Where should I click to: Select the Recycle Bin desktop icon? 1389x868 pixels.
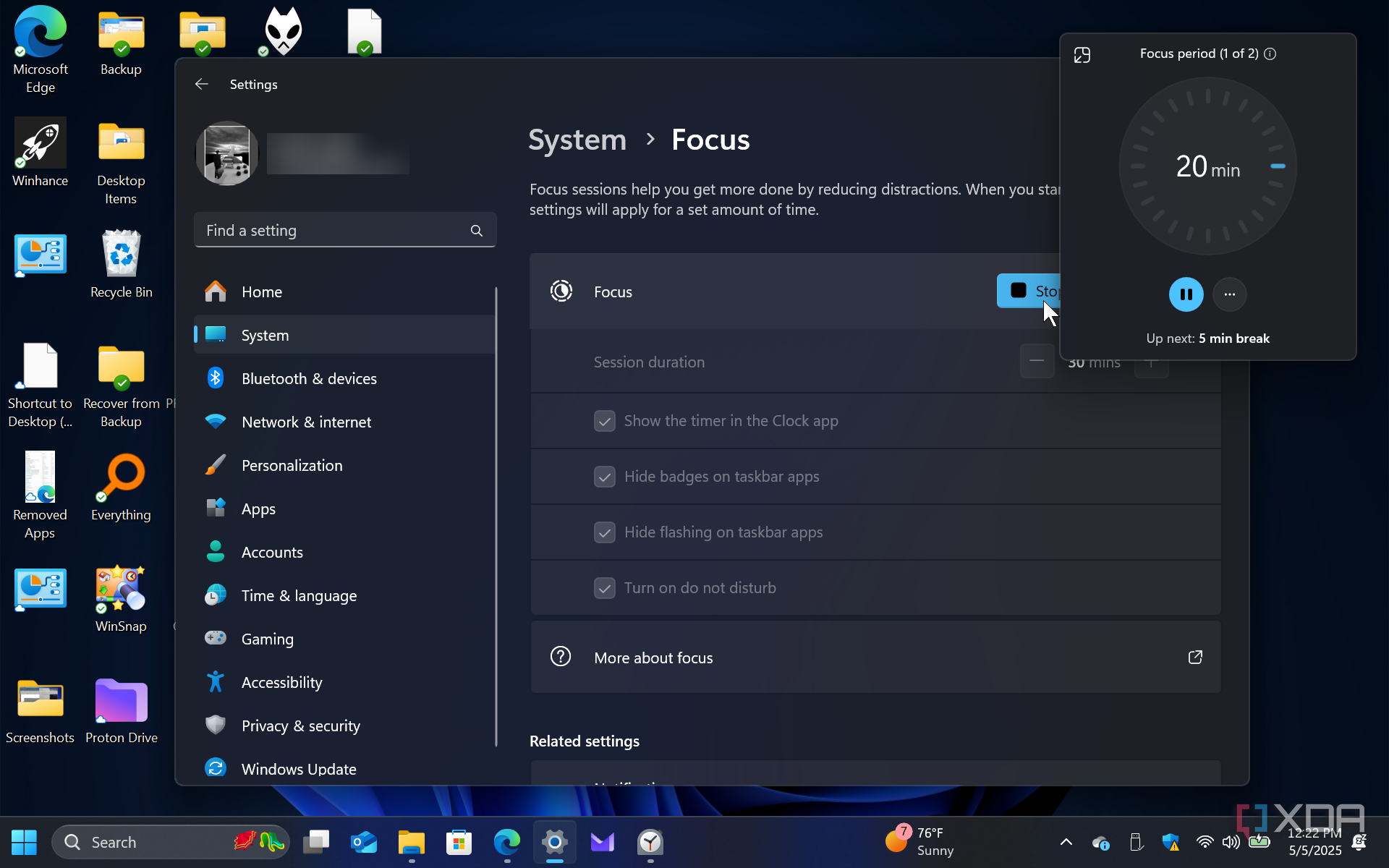(122, 264)
